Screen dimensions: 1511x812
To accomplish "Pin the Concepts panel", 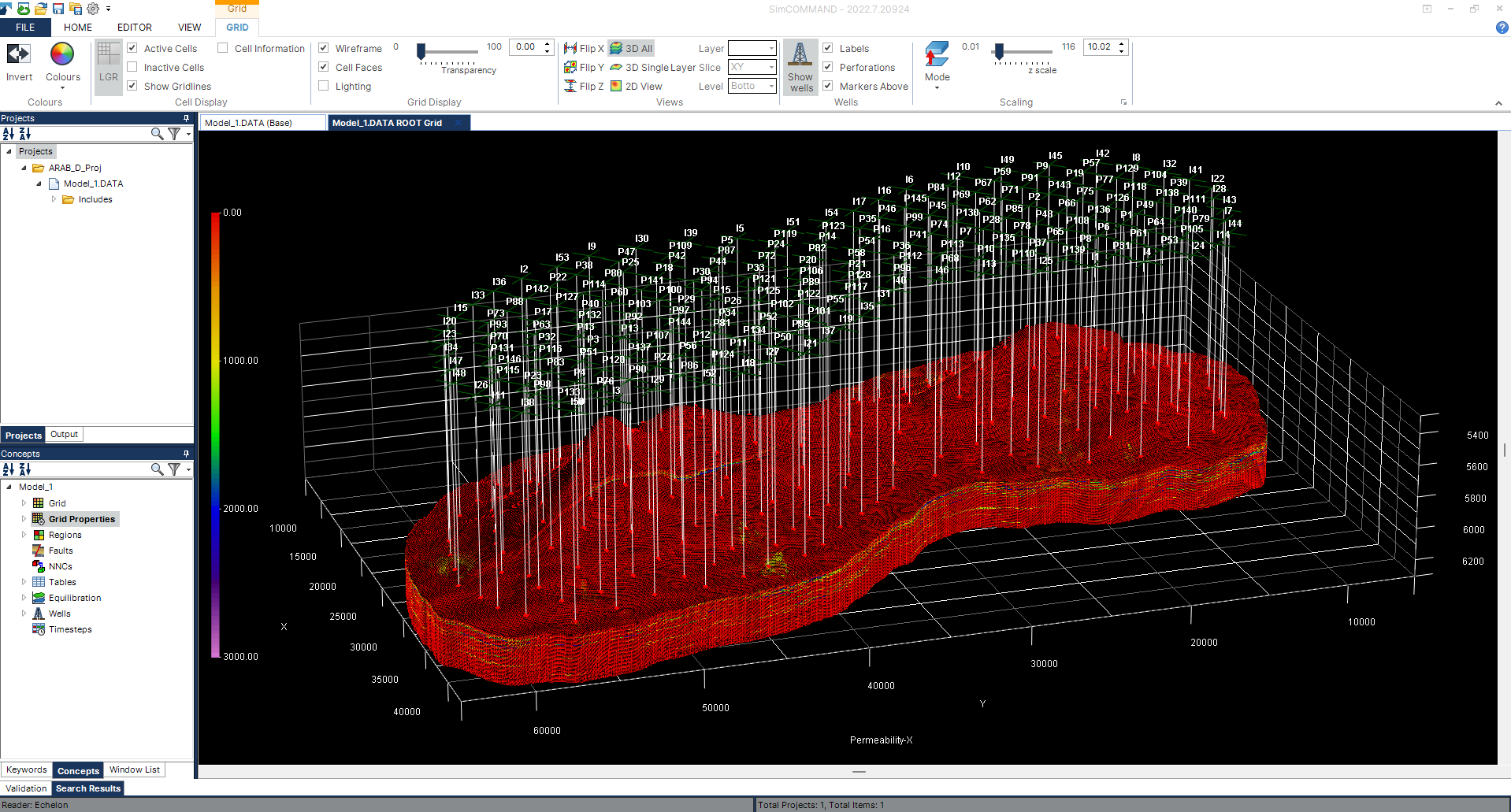I will click(187, 454).
